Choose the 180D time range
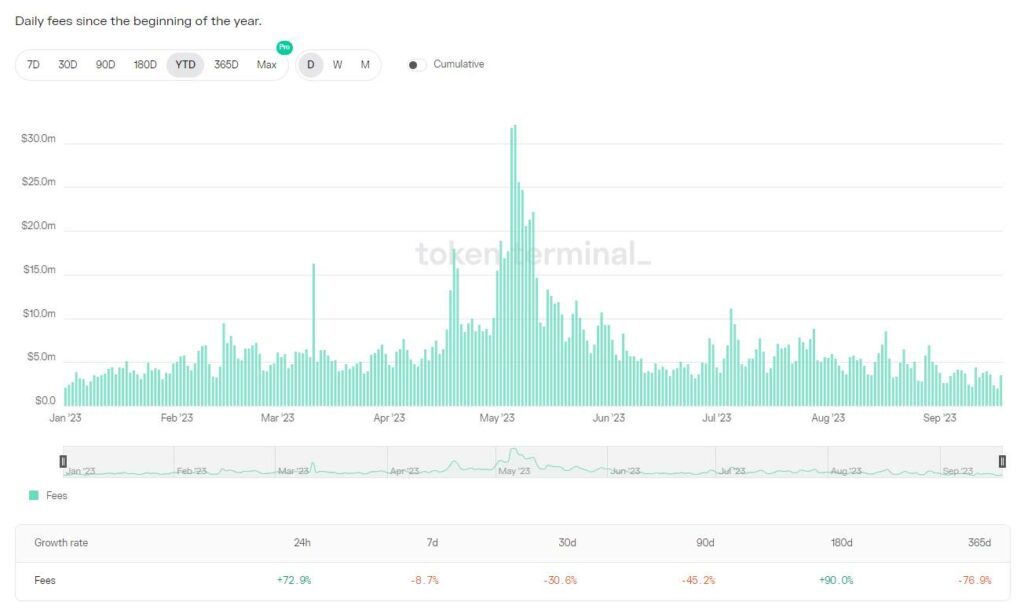The height and width of the screenshot is (613, 1024). (x=145, y=65)
